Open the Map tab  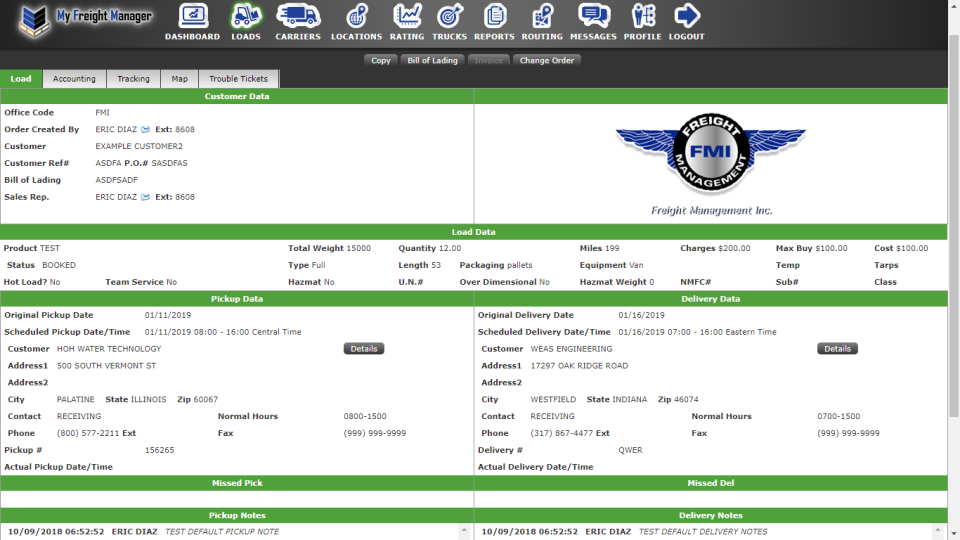pyautogui.click(x=179, y=78)
